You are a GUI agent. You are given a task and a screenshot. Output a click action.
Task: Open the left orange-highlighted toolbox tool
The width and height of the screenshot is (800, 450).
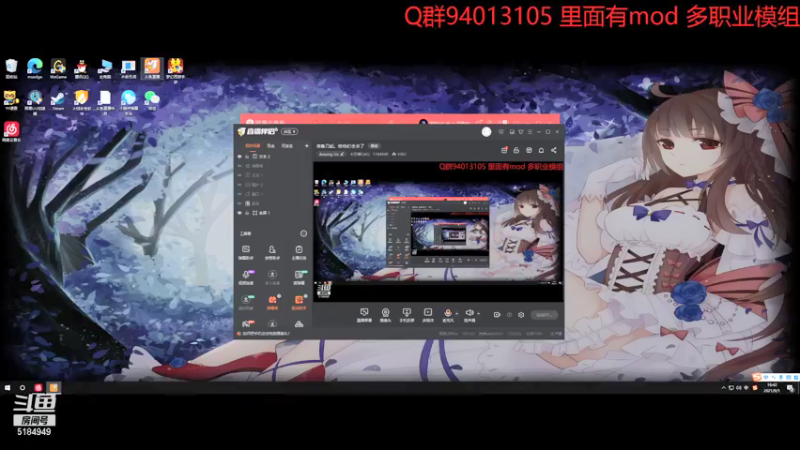(x=272, y=302)
